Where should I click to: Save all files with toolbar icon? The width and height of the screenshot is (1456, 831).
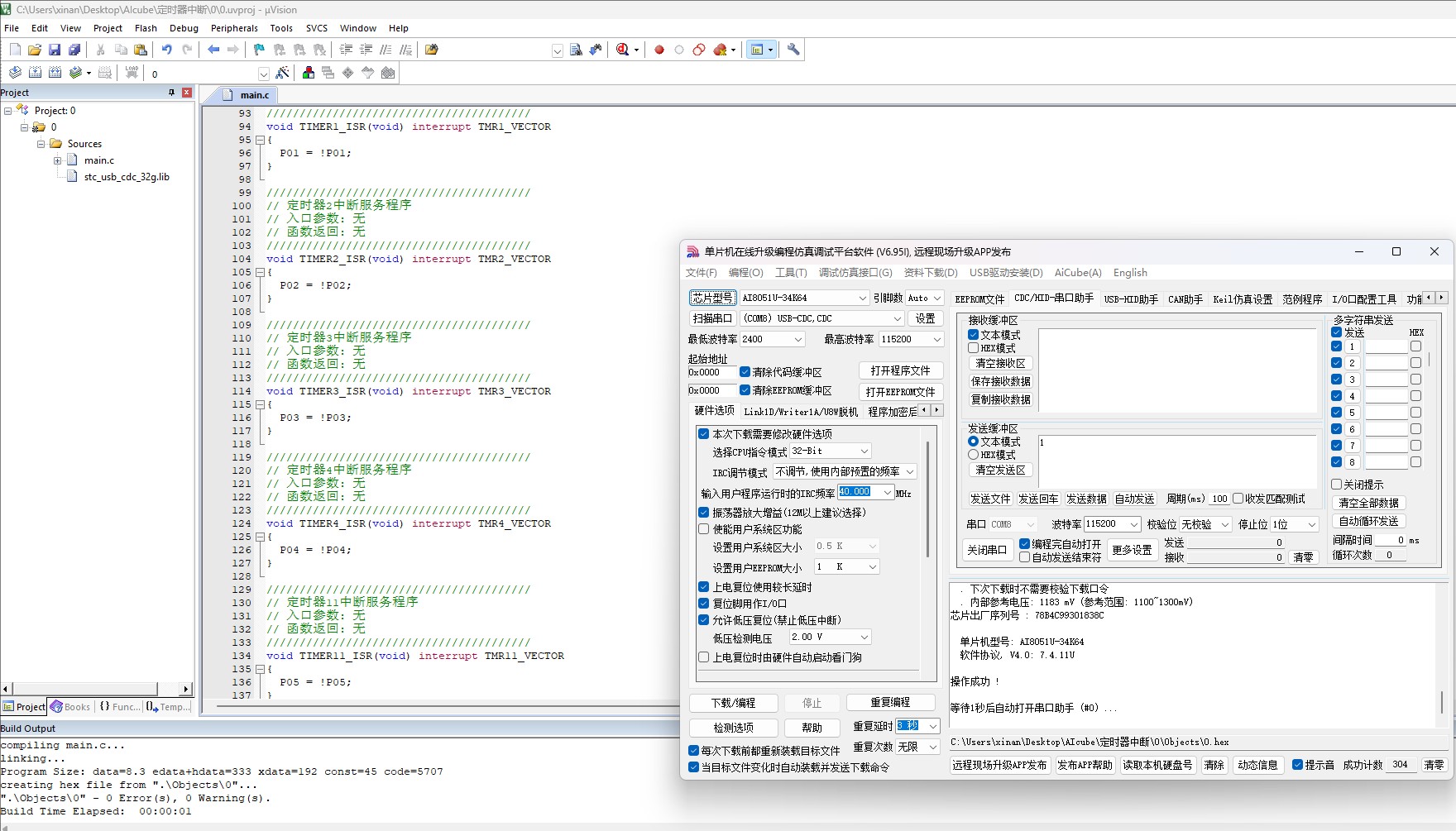pyautogui.click(x=74, y=50)
